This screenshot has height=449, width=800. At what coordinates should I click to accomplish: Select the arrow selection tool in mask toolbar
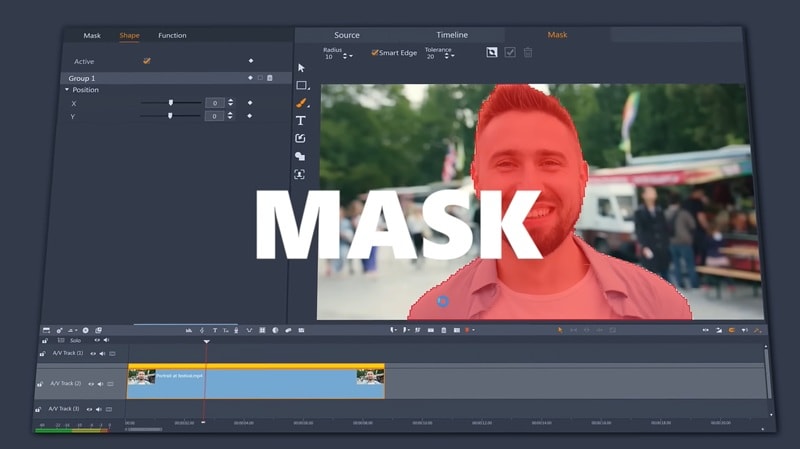pos(301,68)
